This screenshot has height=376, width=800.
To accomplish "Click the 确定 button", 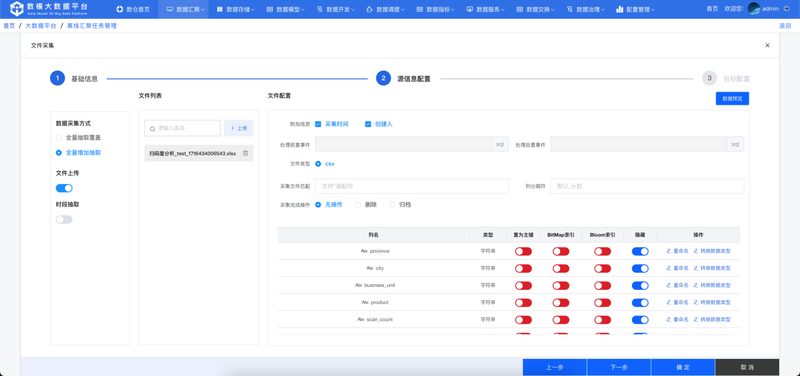I will click(683, 367).
